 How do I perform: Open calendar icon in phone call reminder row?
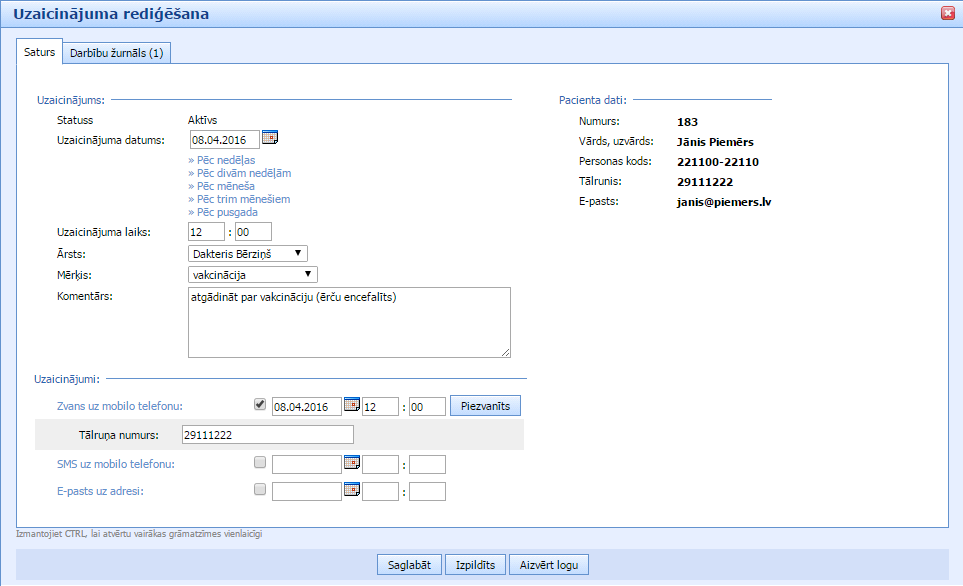point(351,406)
